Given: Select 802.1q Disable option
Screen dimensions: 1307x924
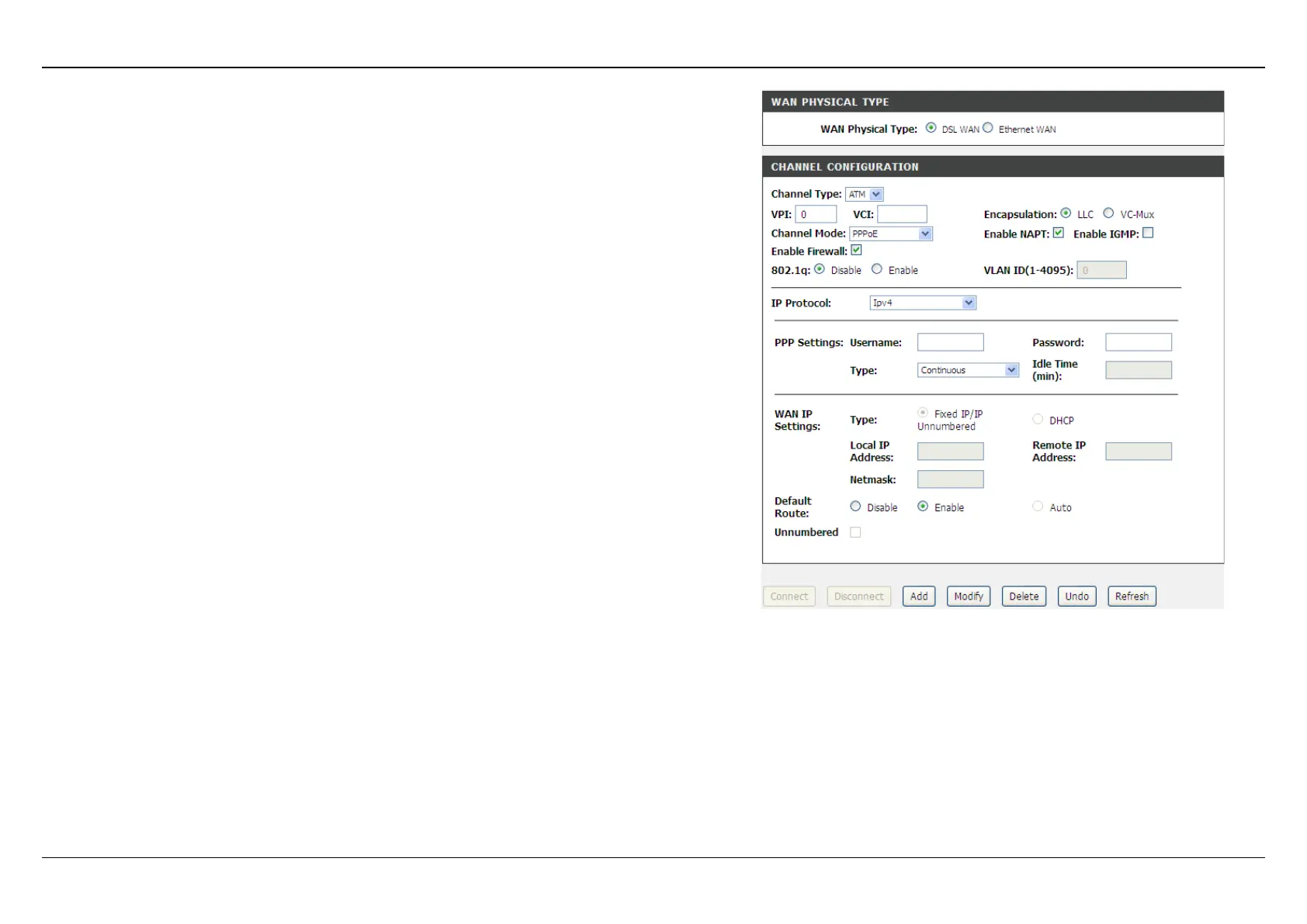Looking at the screenshot, I should click(820, 269).
